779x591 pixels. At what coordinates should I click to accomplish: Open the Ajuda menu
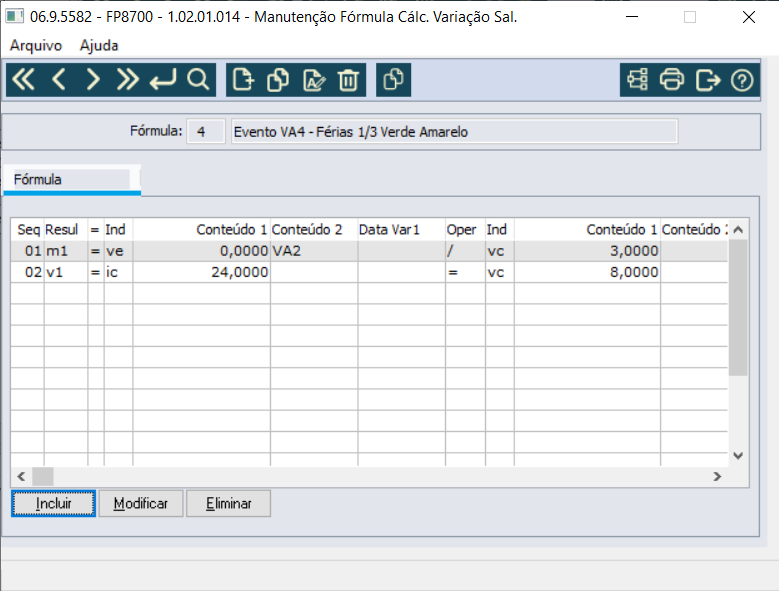pyautogui.click(x=99, y=46)
